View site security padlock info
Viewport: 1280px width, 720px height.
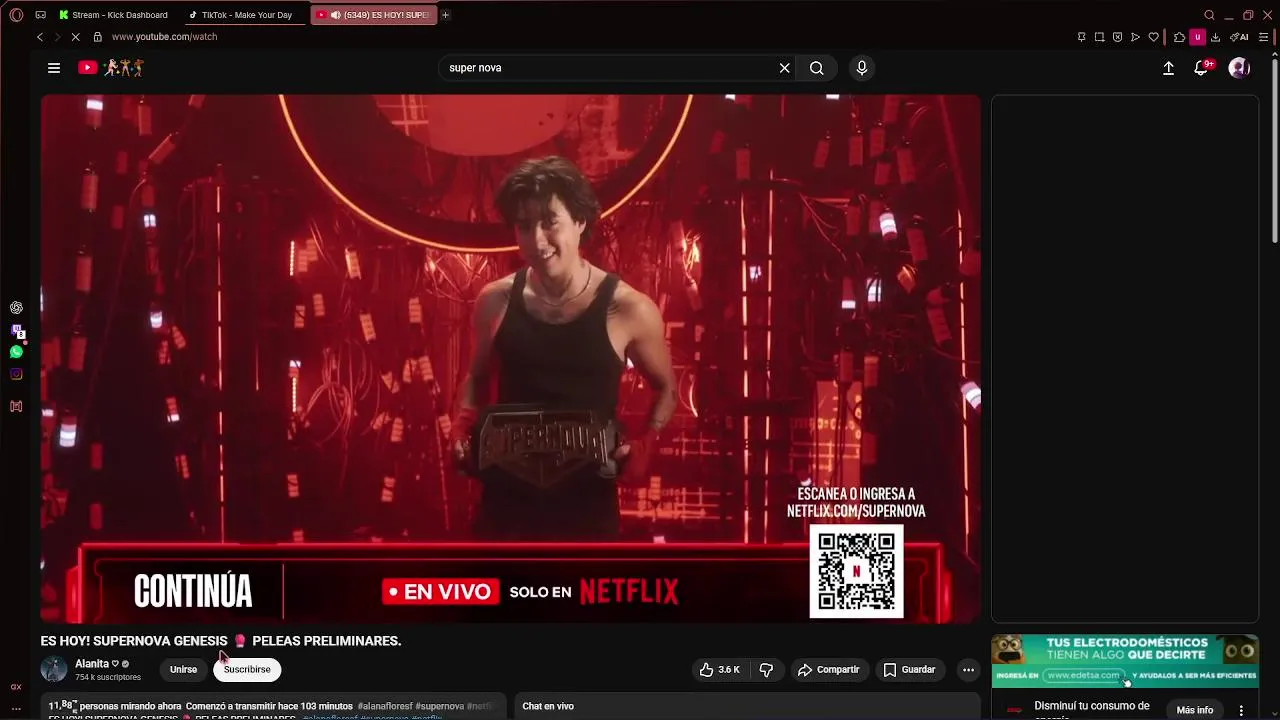click(x=97, y=37)
